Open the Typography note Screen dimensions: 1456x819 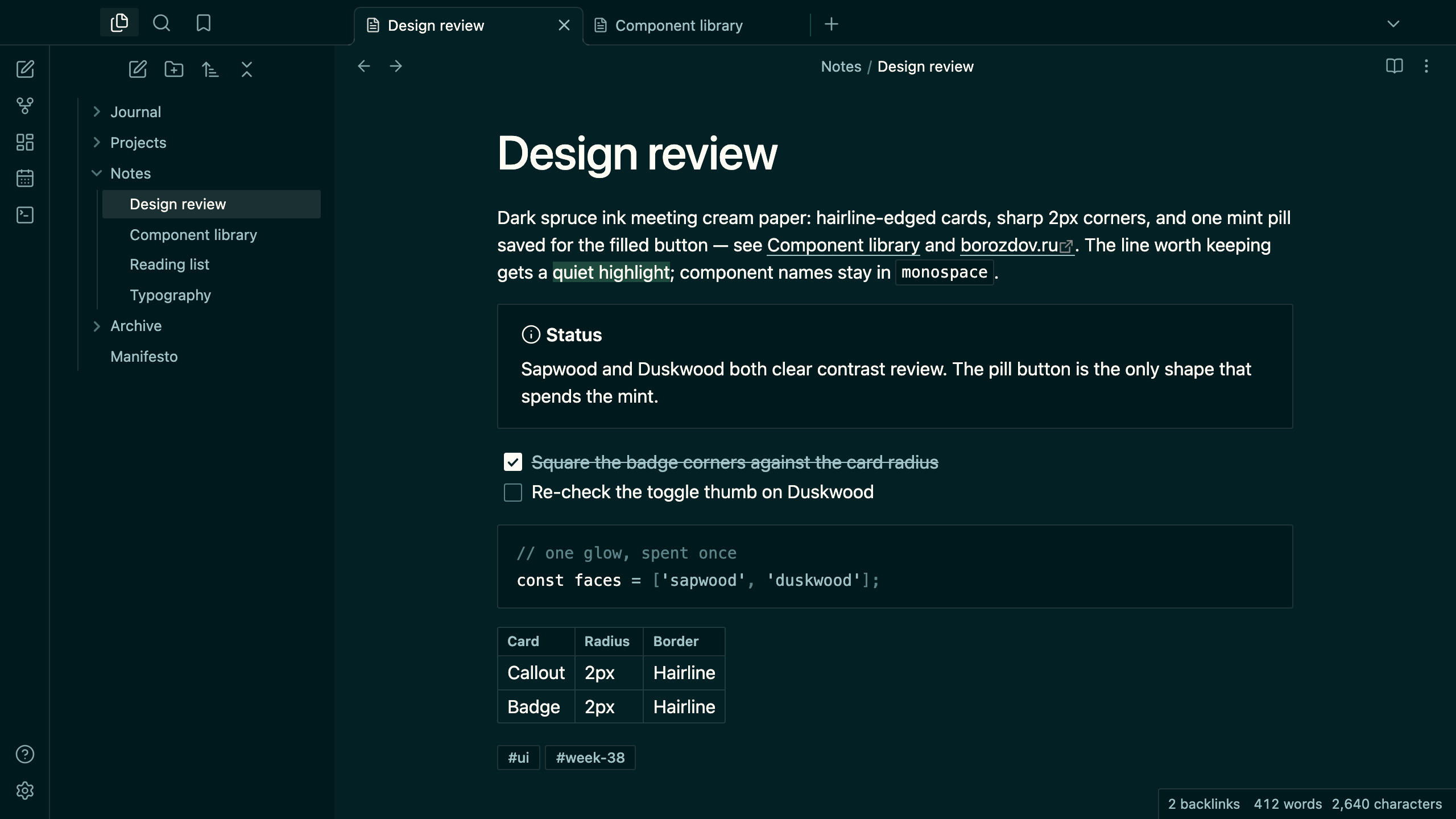[x=210, y=295]
